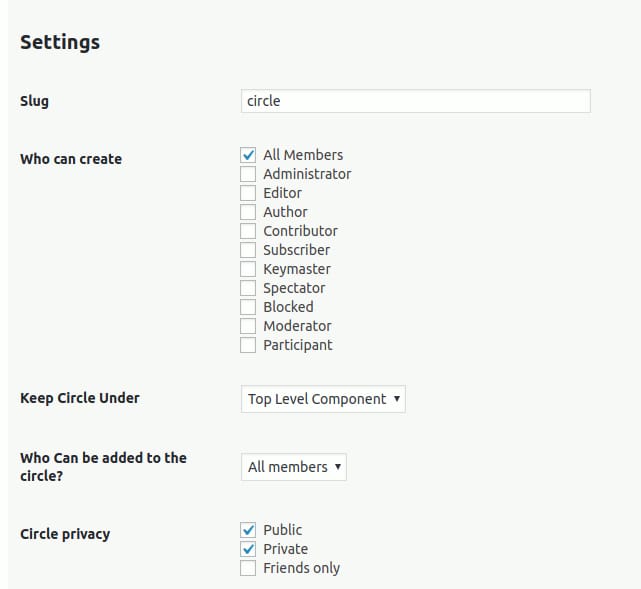Click the Slug text input field
This screenshot has width=641, height=589.
[x=415, y=101]
